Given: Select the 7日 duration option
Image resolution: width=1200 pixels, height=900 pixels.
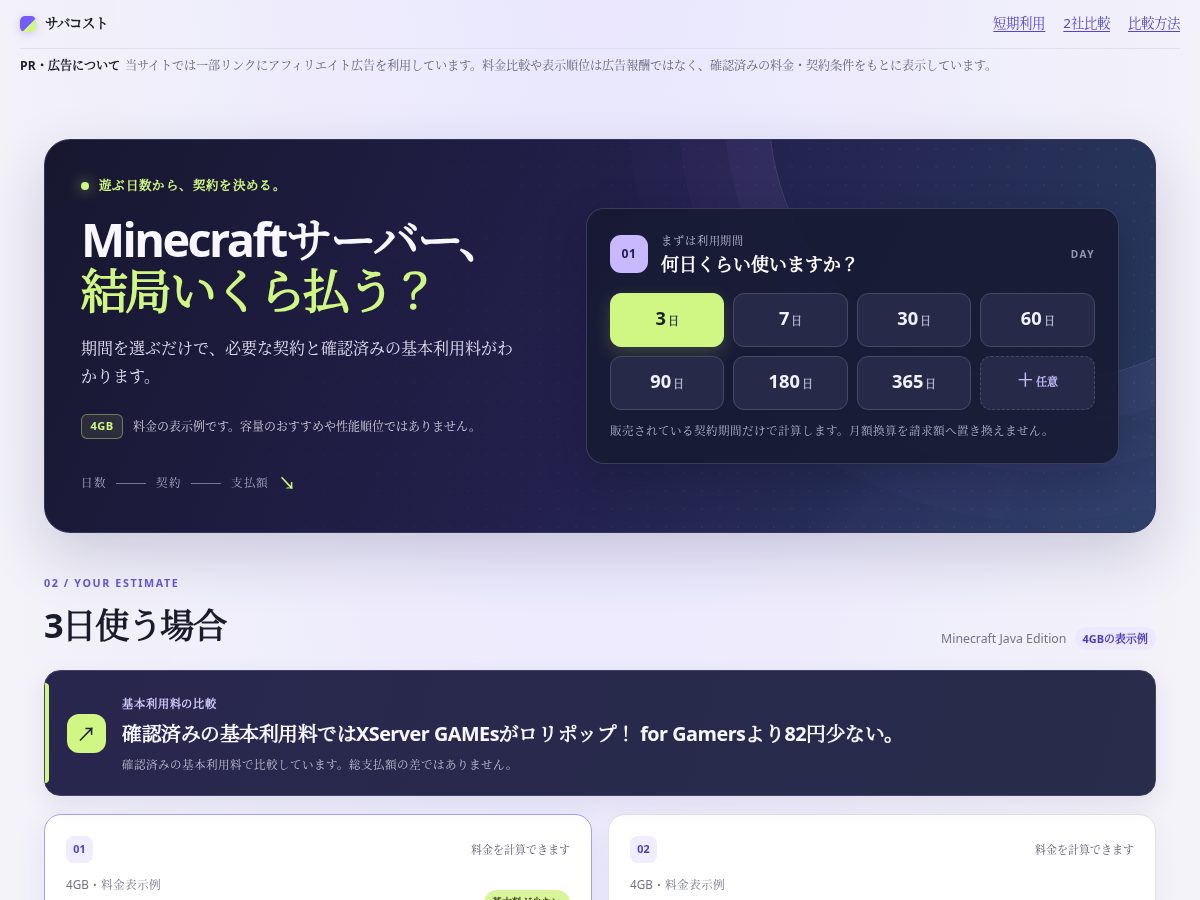Looking at the screenshot, I should 790,320.
